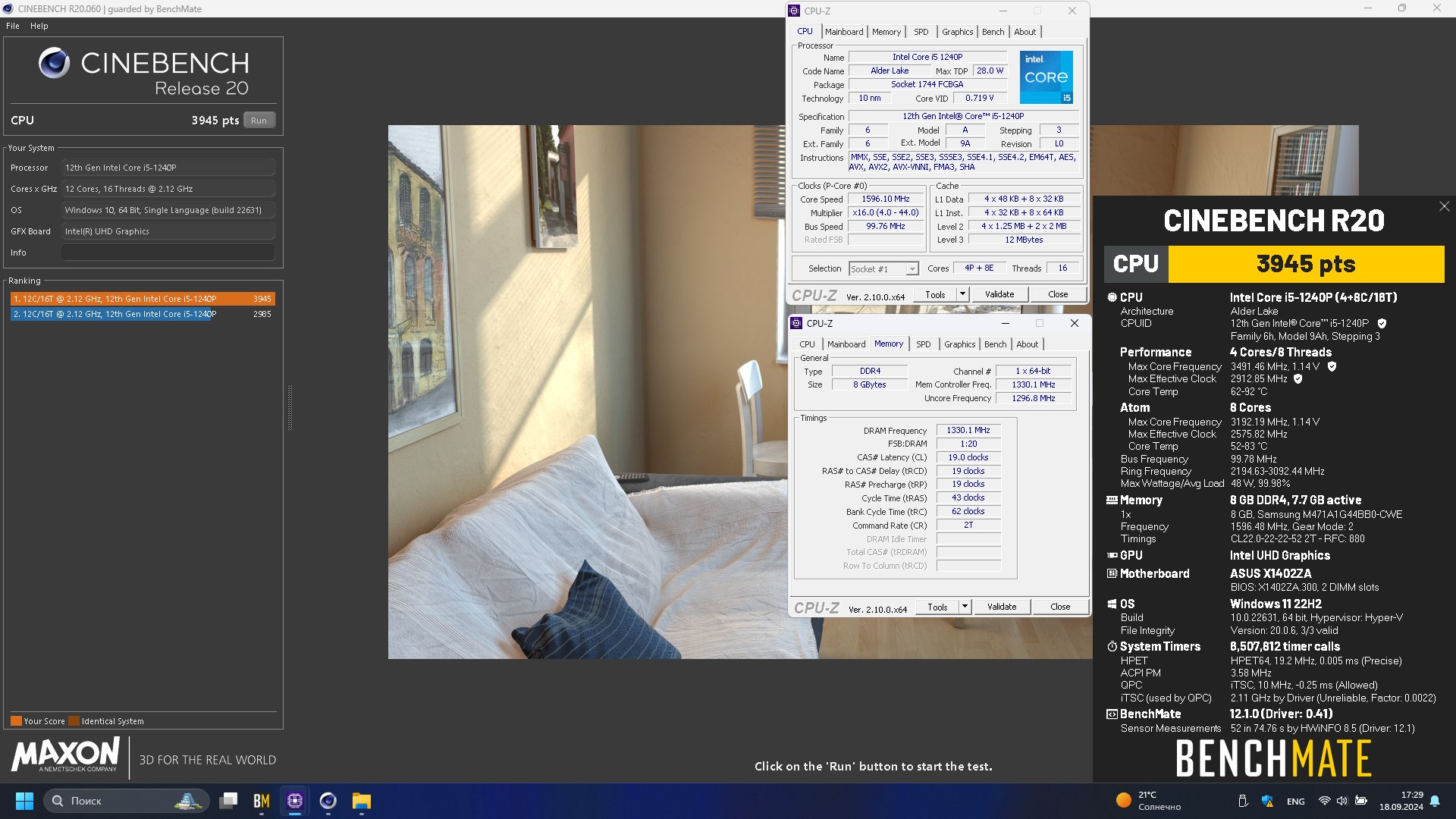
Task: Click the GFX Board field
Action: 168,231
